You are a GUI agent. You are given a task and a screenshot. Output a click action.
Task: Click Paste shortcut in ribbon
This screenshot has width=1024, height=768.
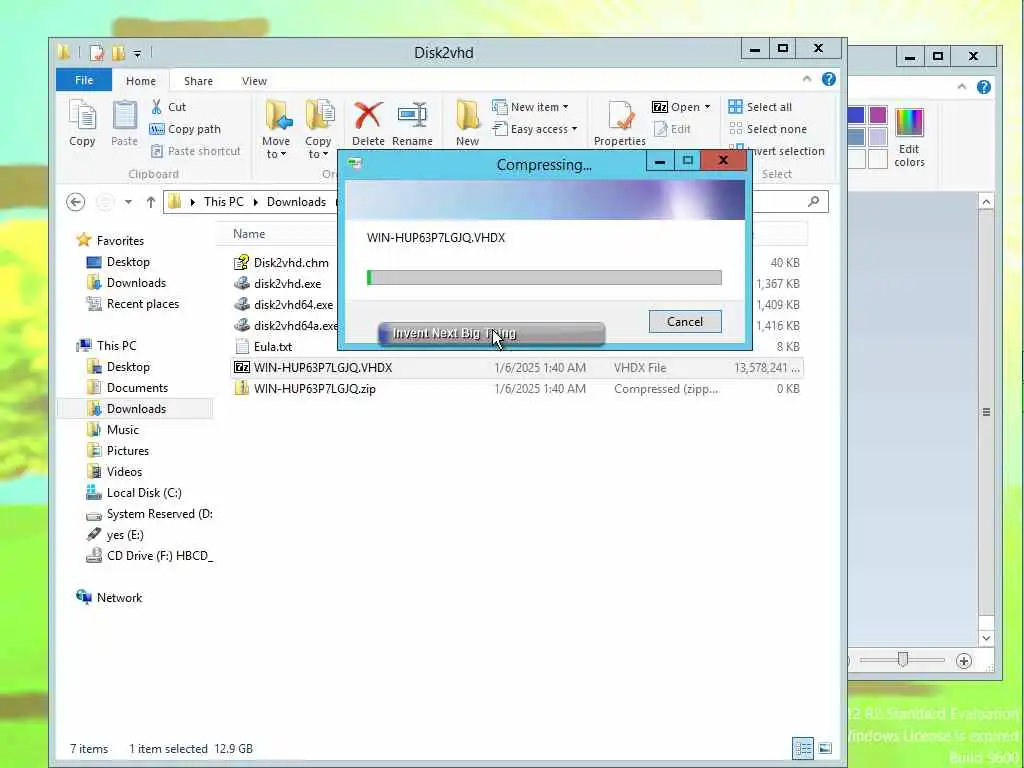click(195, 151)
